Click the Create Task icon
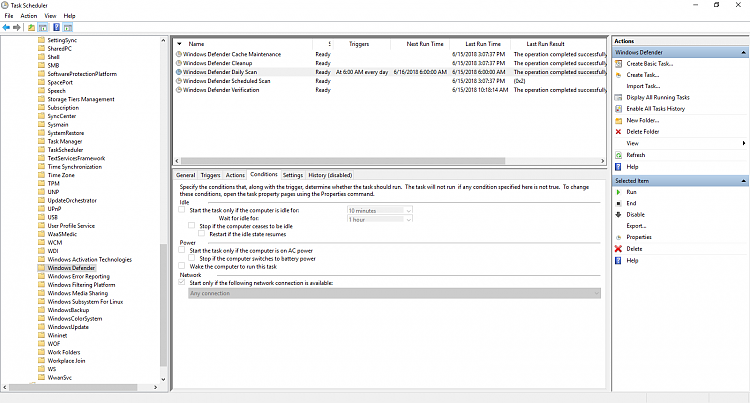The width and height of the screenshot is (750, 403). pyautogui.click(x=618, y=75)
